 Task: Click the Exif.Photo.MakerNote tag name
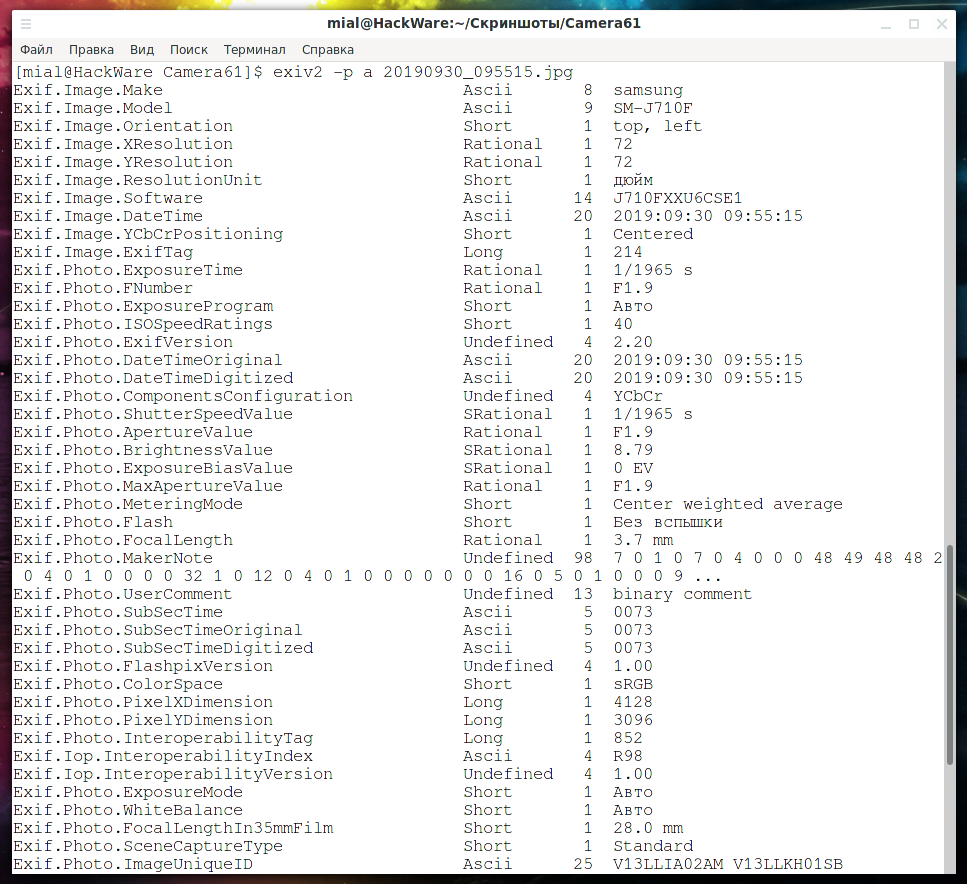(113, 558)
